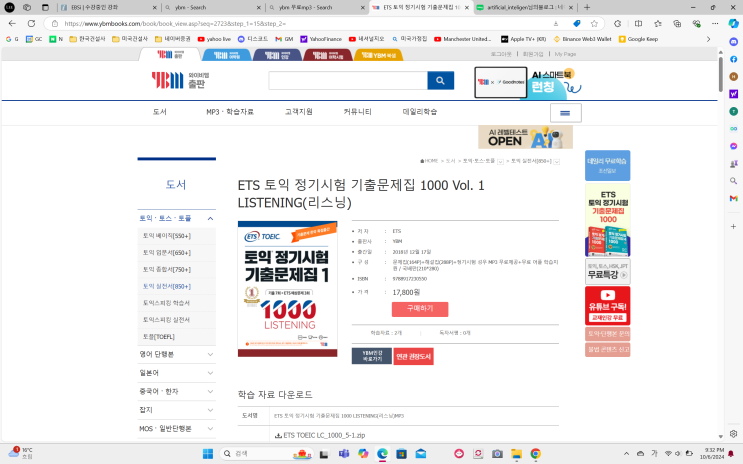
Task: Open 토익 베이직[550+] in sidebar
Action: point(167,236)
